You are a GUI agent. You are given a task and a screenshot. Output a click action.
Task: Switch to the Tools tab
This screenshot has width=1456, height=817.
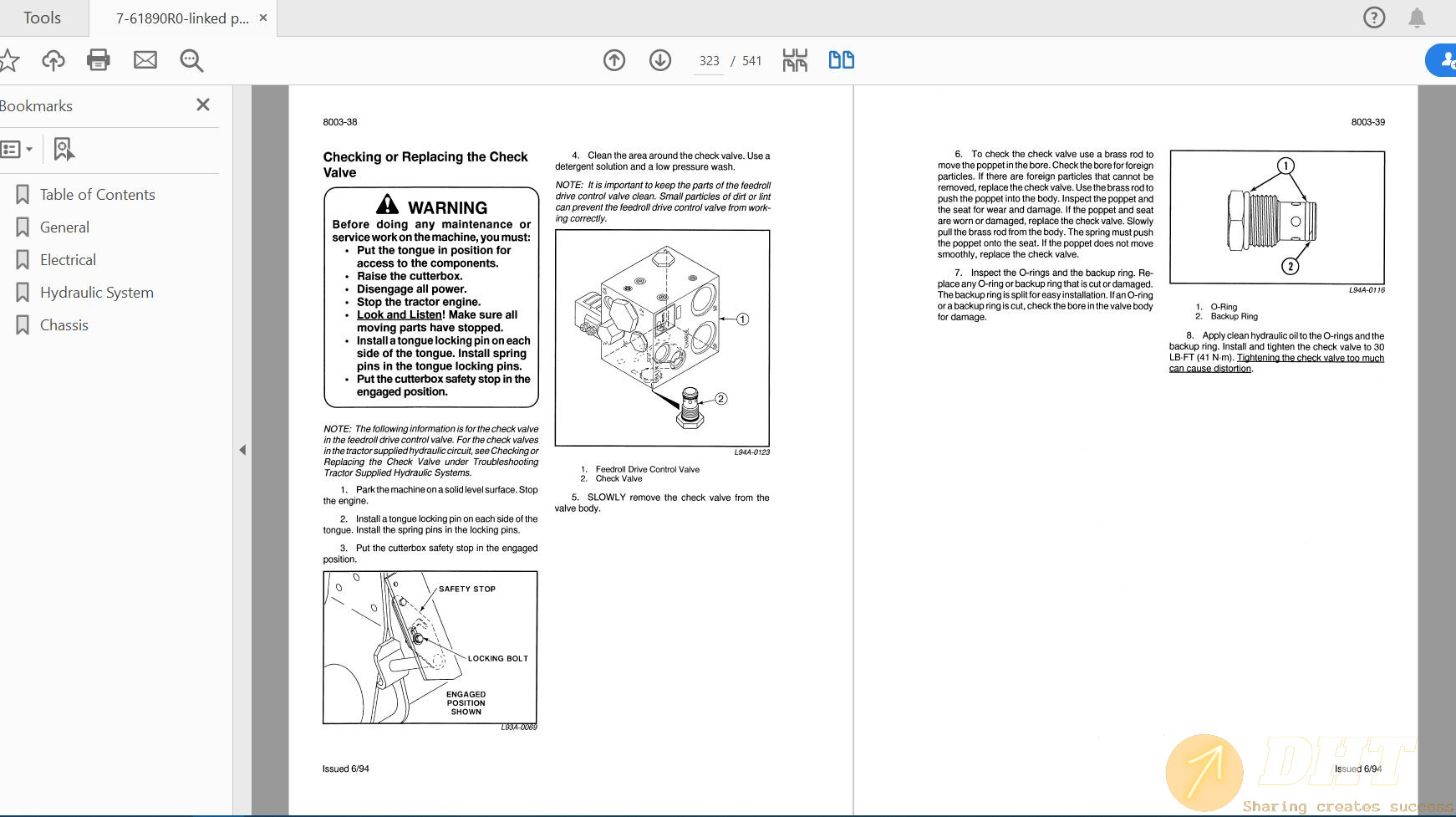tap(42, 17)
